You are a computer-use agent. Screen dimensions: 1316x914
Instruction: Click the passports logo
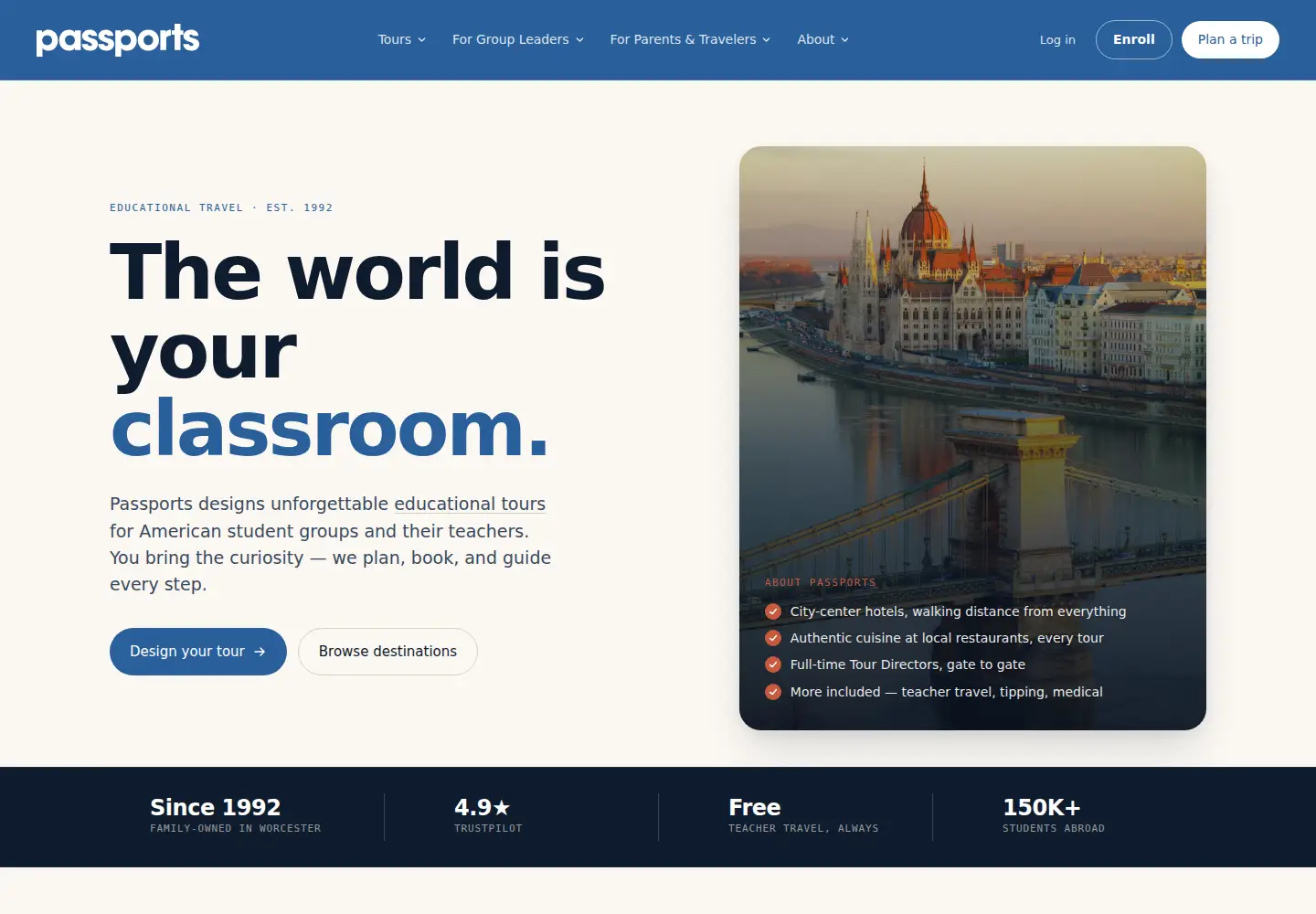tap(118, 39)
